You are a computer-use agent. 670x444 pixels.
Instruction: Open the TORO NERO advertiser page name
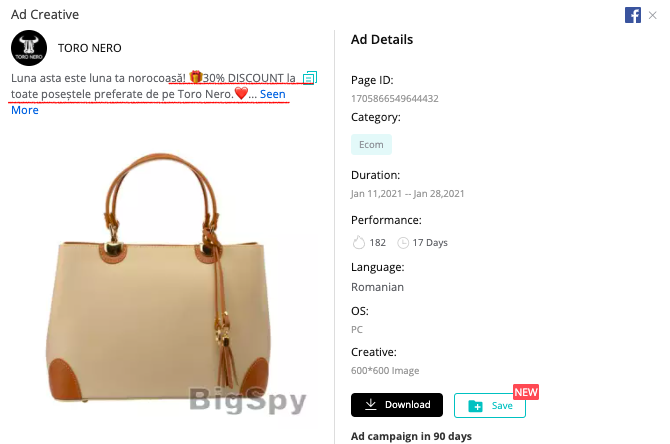coord(90,48)
